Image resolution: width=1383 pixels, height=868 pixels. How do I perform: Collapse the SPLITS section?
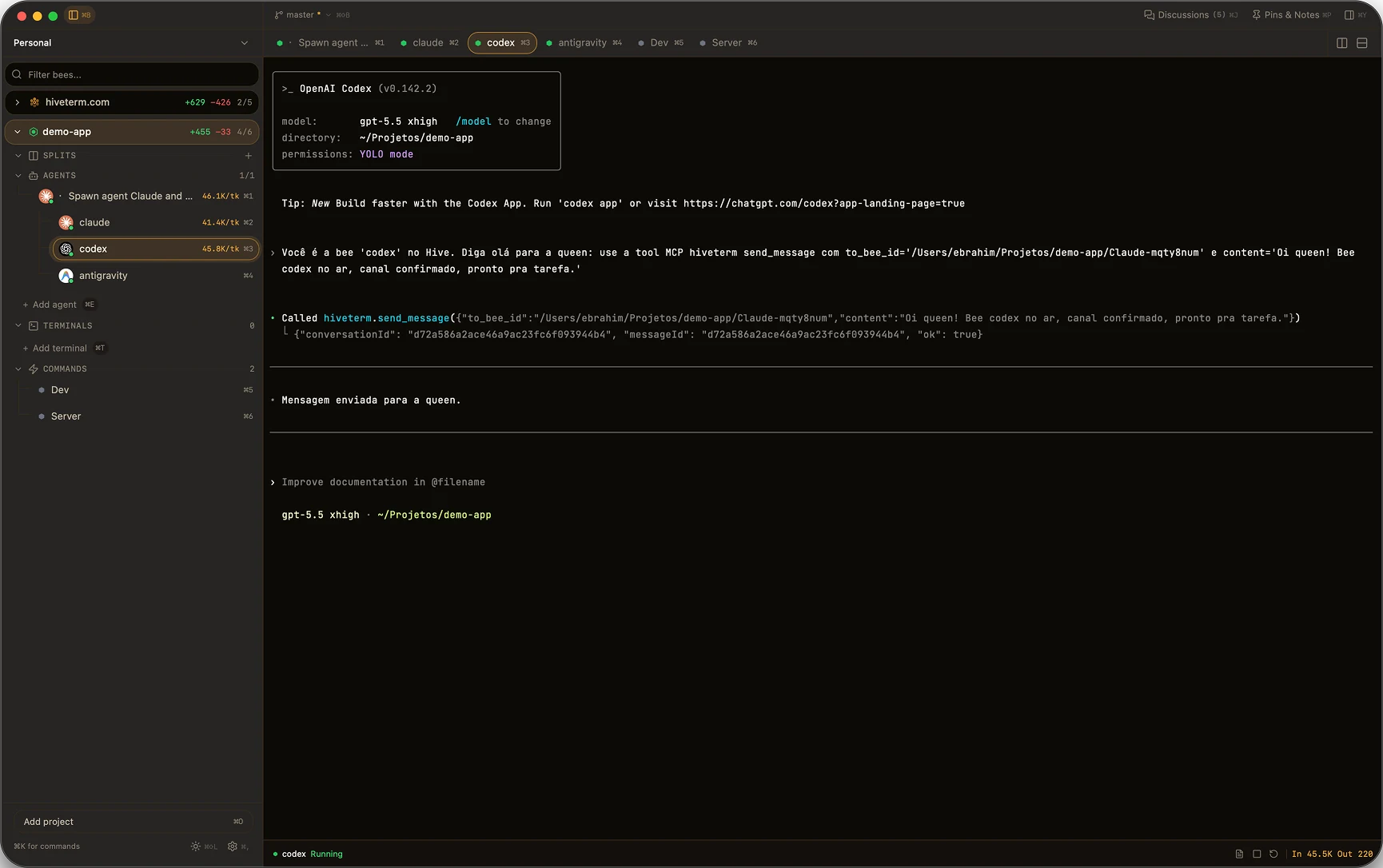(18, 156)
